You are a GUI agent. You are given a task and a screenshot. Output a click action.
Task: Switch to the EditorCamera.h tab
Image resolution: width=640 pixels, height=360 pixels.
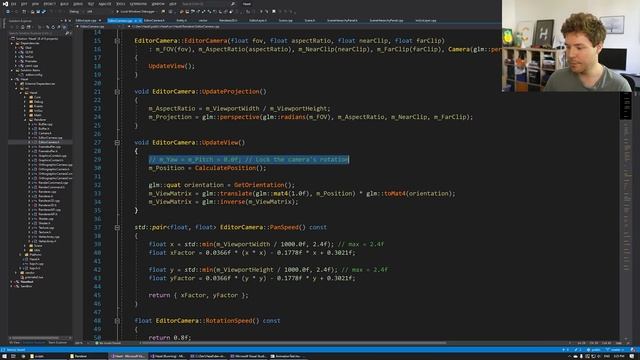[x=154, y=20]
